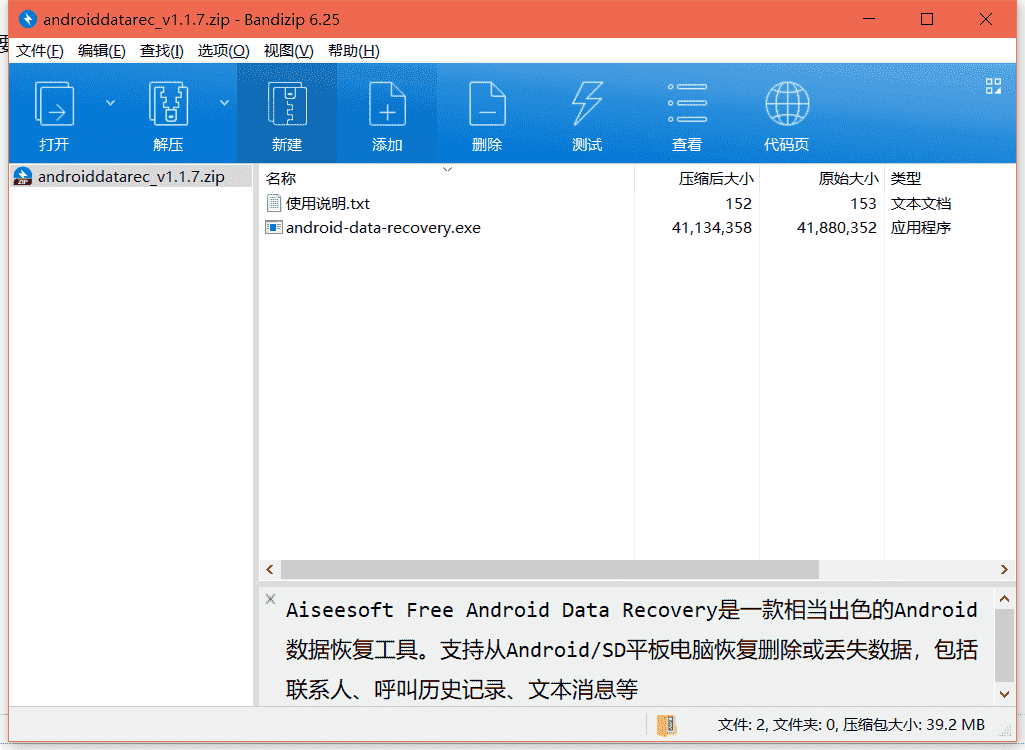This screenshot has height=750, width=1025.
Task: Click the horizontal scrollbar left arrow
Action: pyautogui.click(x=270, y=570)
